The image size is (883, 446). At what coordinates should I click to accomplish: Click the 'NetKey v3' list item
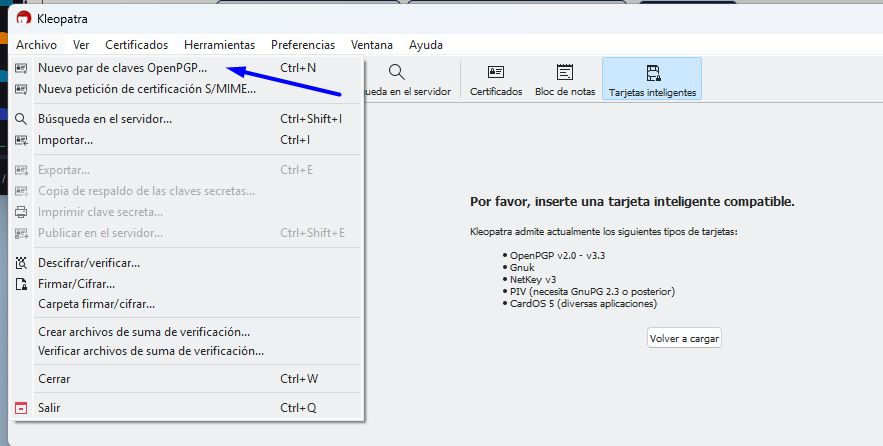pyautogui.click(x=533, y=279)
